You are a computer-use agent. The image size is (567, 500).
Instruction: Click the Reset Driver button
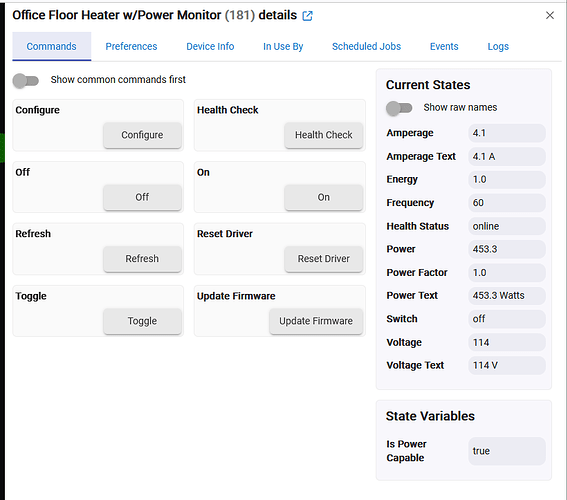[324, 258]
